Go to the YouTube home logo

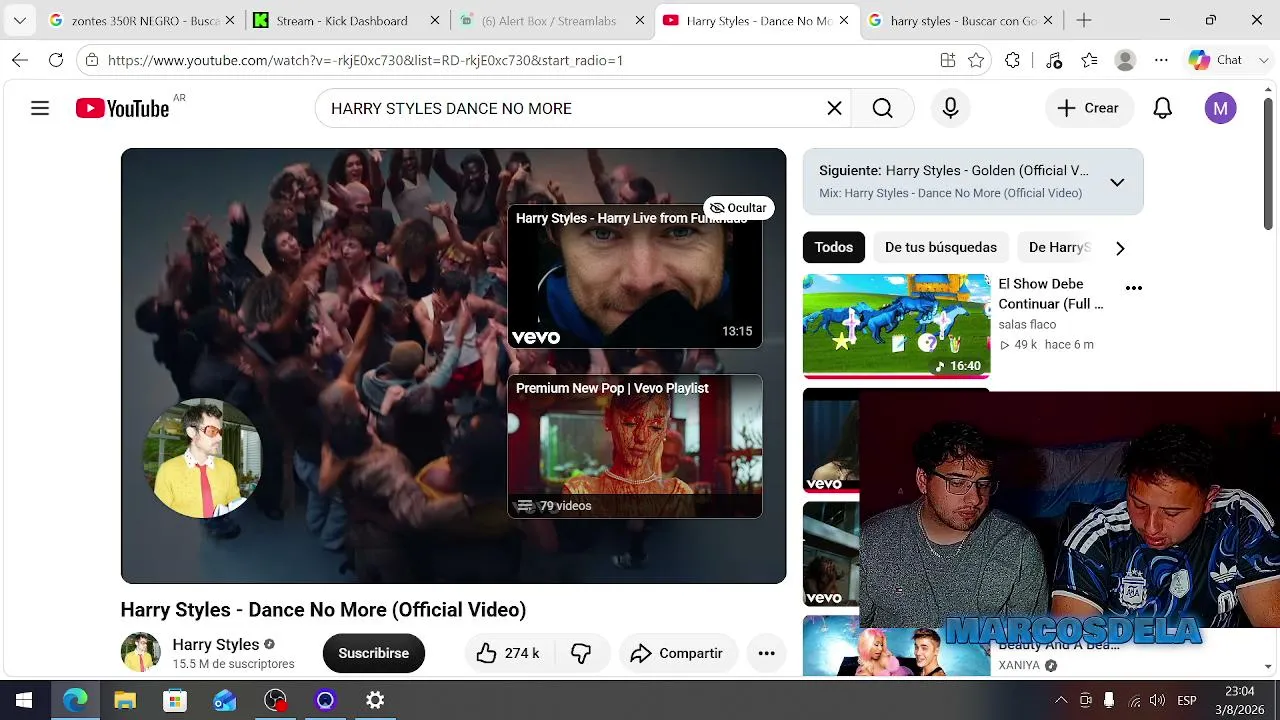point(122,108)
